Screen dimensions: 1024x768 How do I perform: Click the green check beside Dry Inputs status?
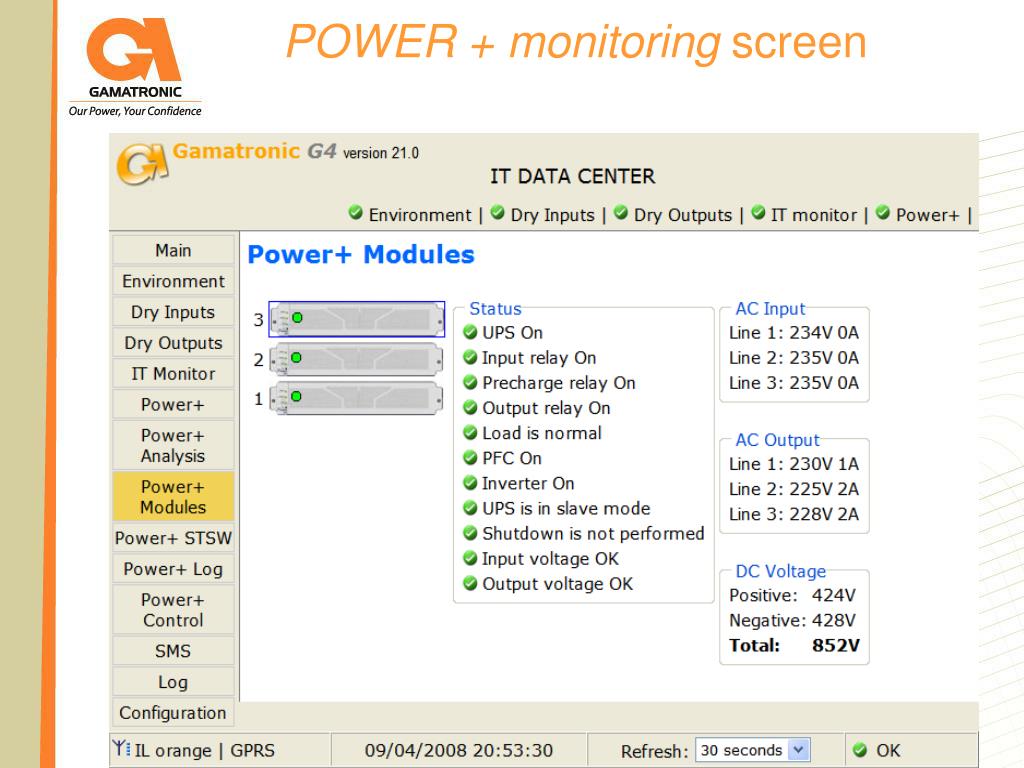tap(498, 212)
